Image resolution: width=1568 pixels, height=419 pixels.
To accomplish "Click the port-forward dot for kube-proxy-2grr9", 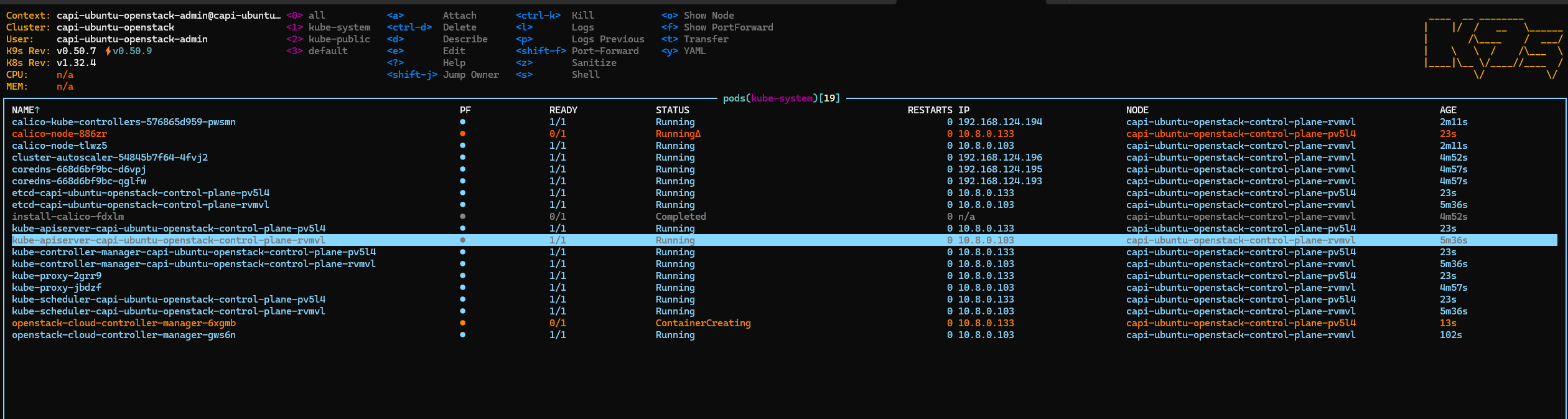I will (462, 276).
